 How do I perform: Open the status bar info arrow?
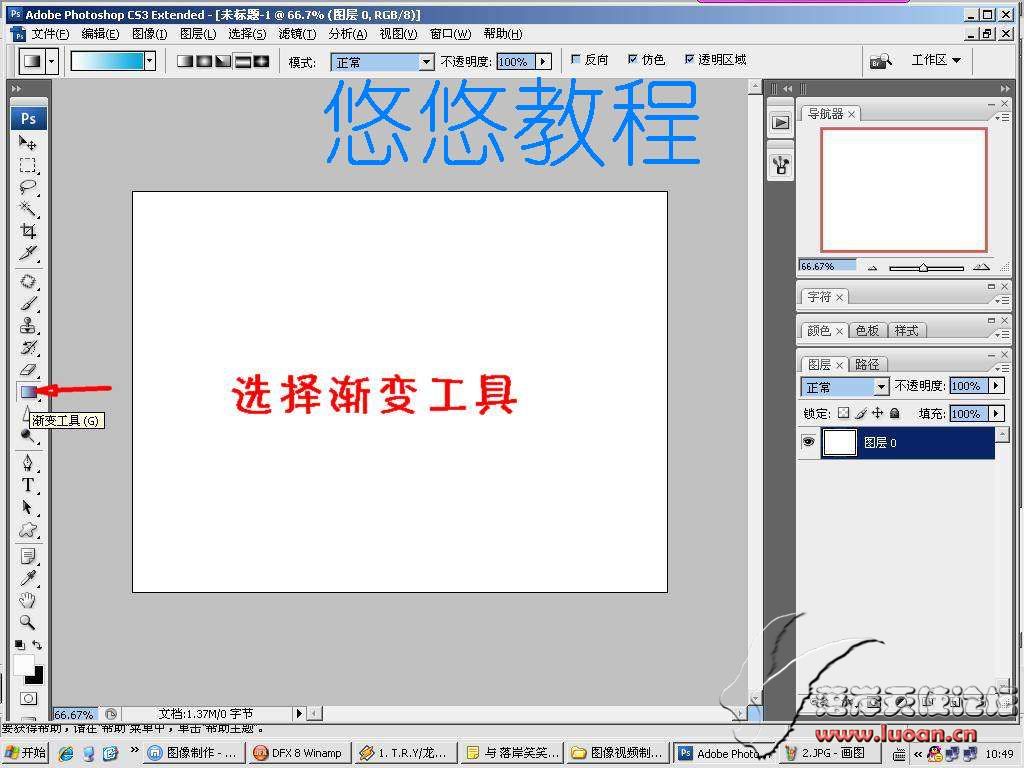(299, 713)
